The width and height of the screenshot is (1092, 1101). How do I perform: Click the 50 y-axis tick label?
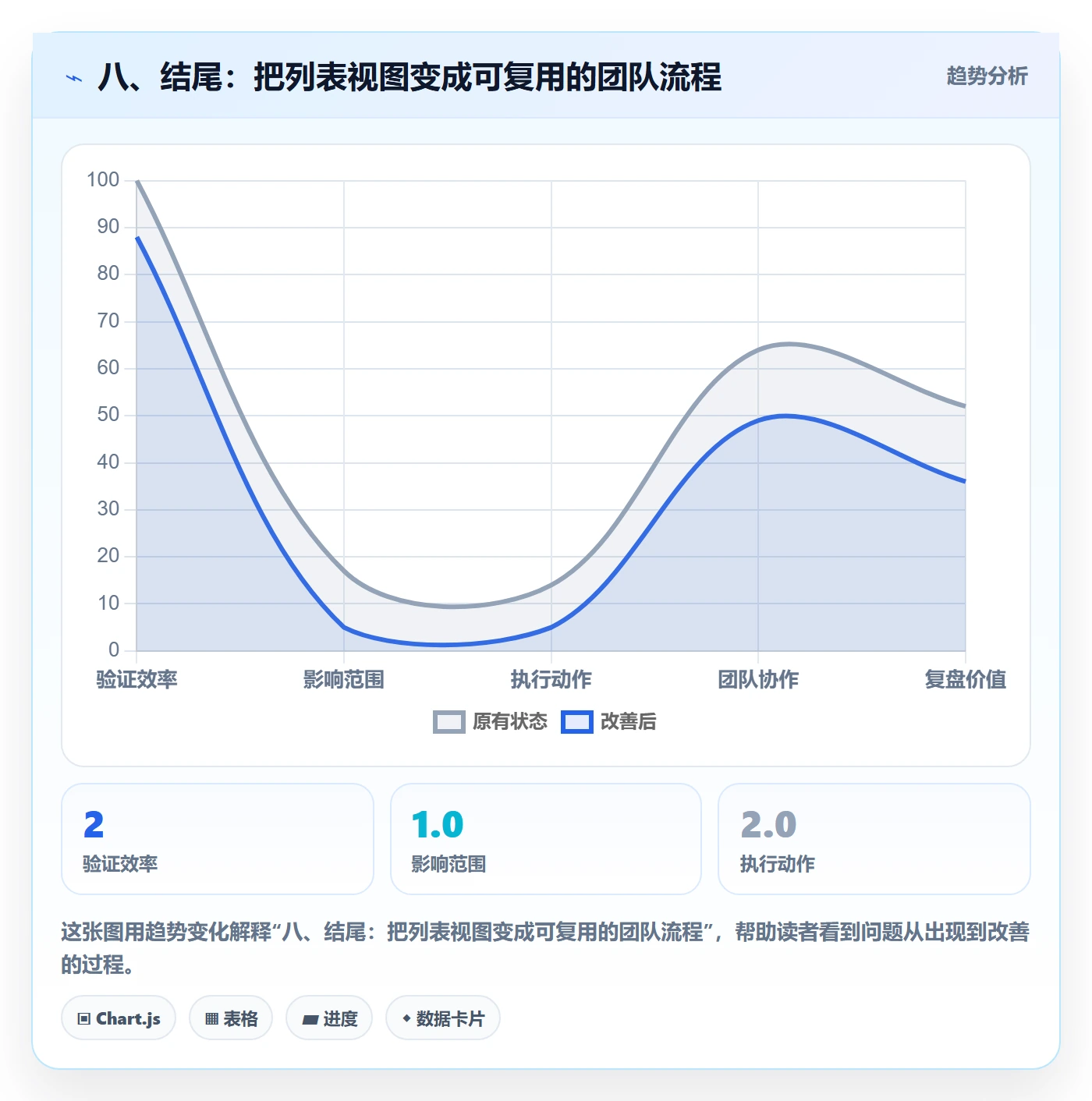[108, 415]
